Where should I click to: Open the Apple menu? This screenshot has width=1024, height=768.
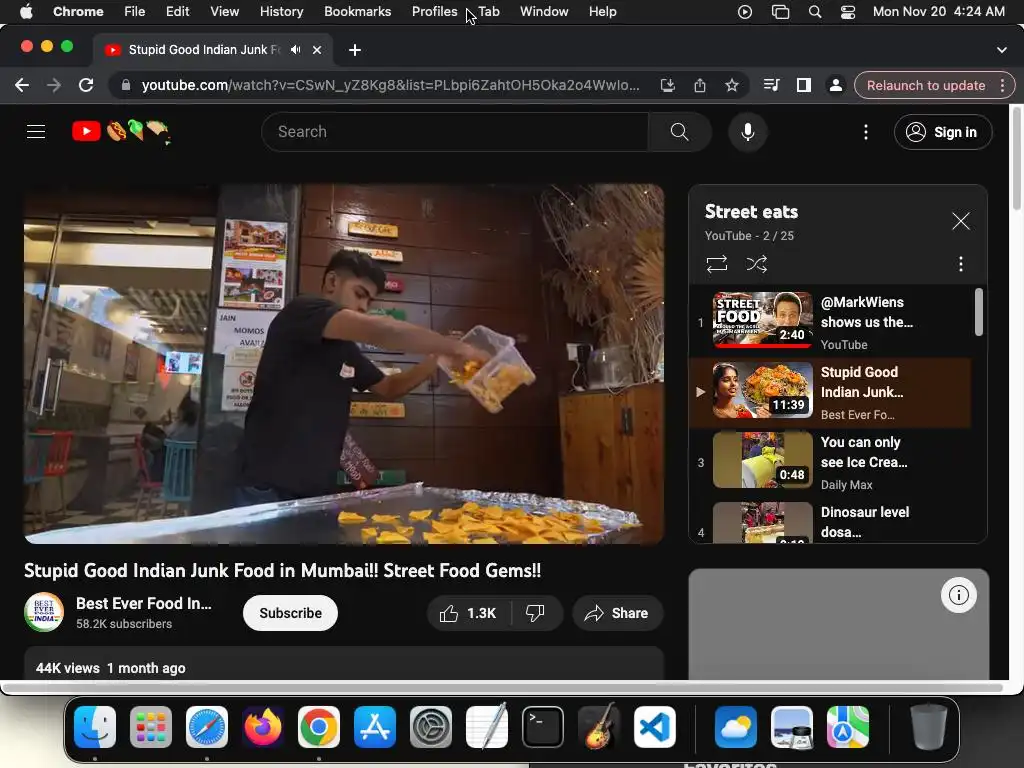click(26, 11)
